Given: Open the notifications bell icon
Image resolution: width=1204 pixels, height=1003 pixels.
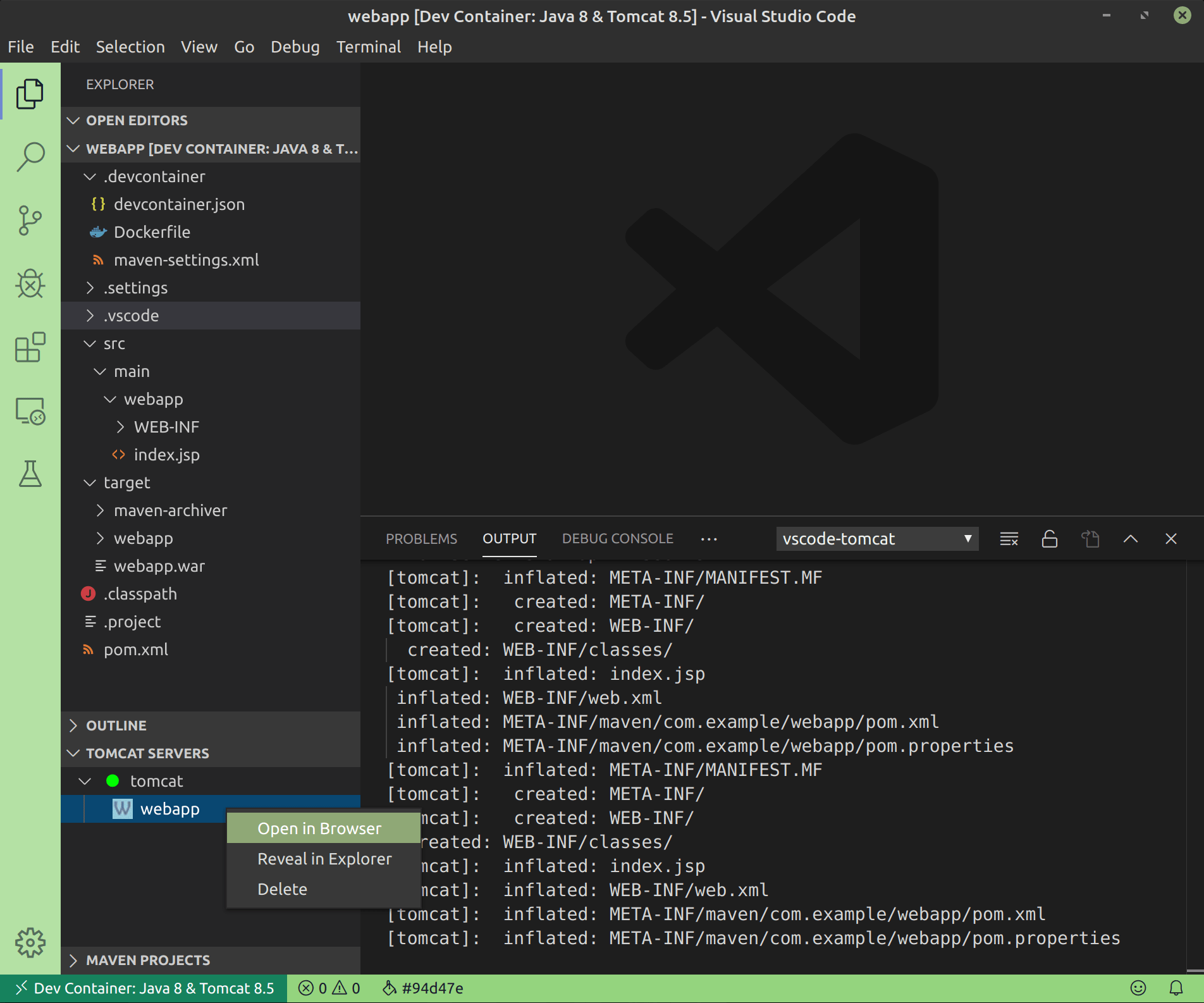Looking at the screenshot, I should coord(1176,988).
